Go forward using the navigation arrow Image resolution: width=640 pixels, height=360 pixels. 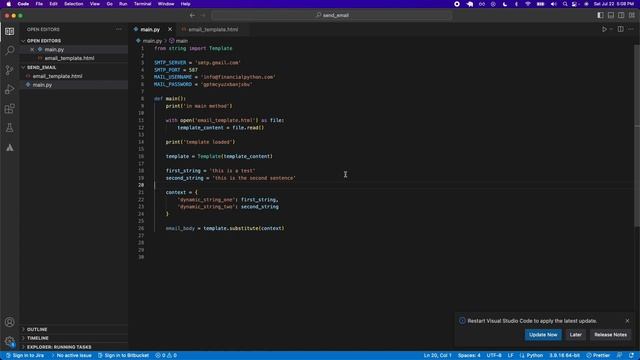tap(203, 15)
